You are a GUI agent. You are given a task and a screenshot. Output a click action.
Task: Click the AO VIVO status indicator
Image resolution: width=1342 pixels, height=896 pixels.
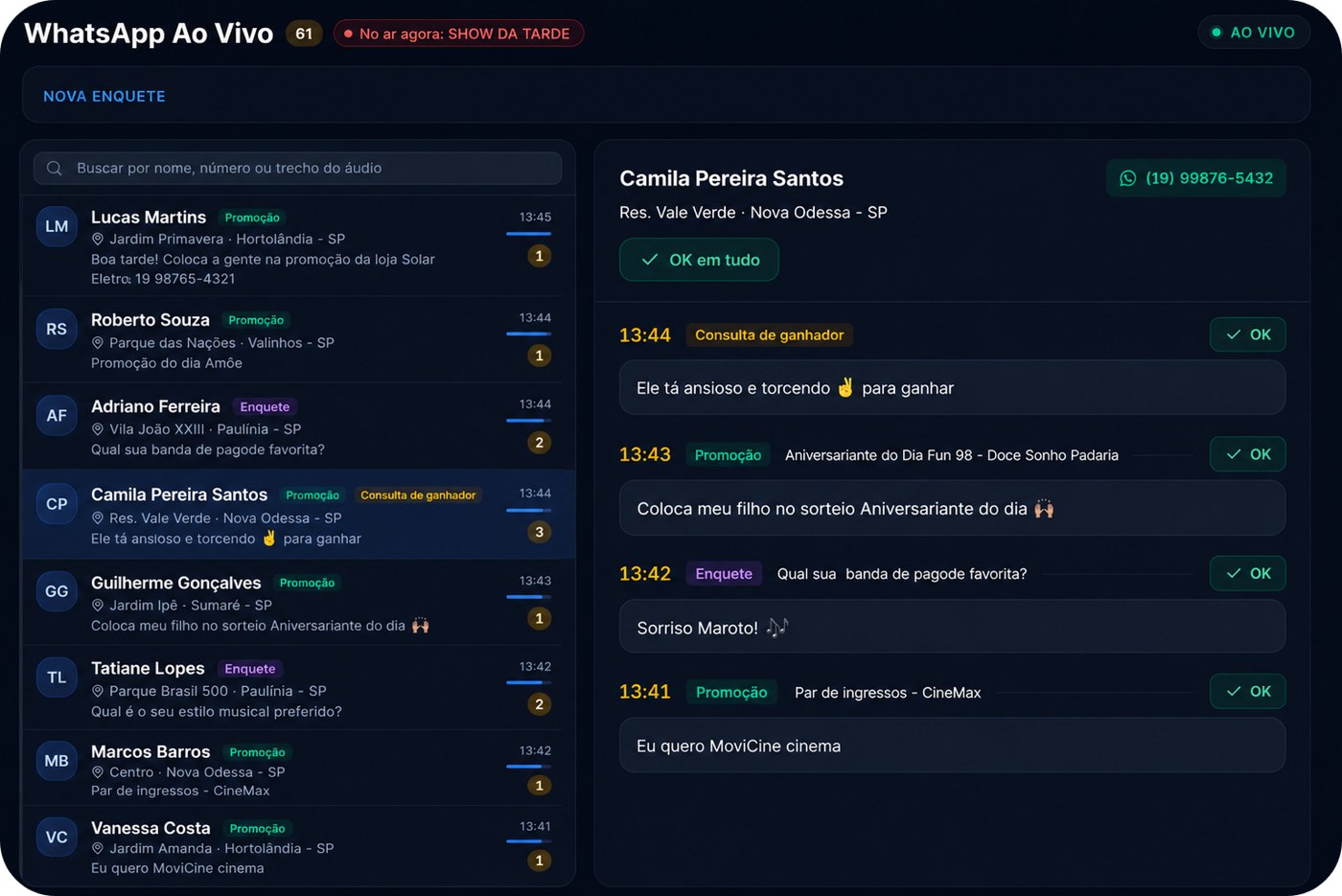coord(1253,33)
